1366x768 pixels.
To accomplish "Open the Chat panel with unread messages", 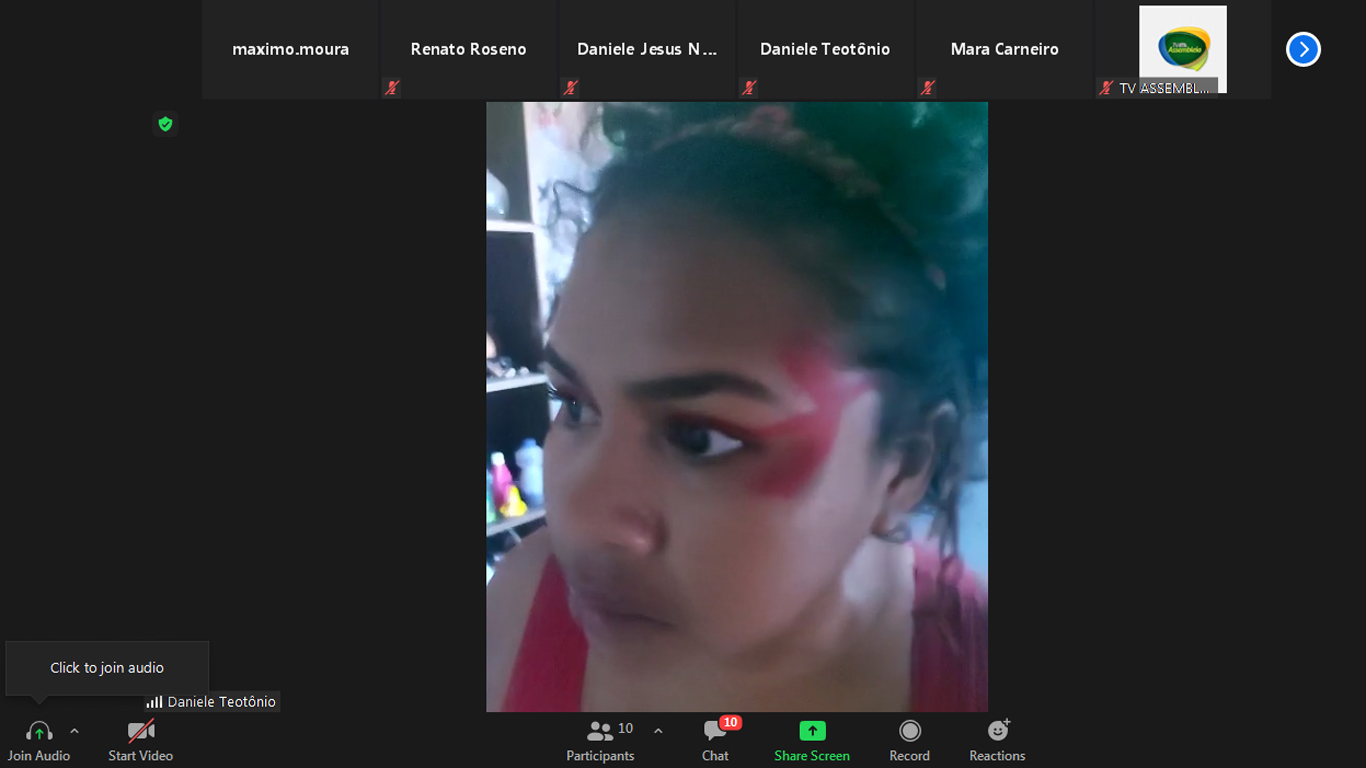I will (x=715, y=731).
